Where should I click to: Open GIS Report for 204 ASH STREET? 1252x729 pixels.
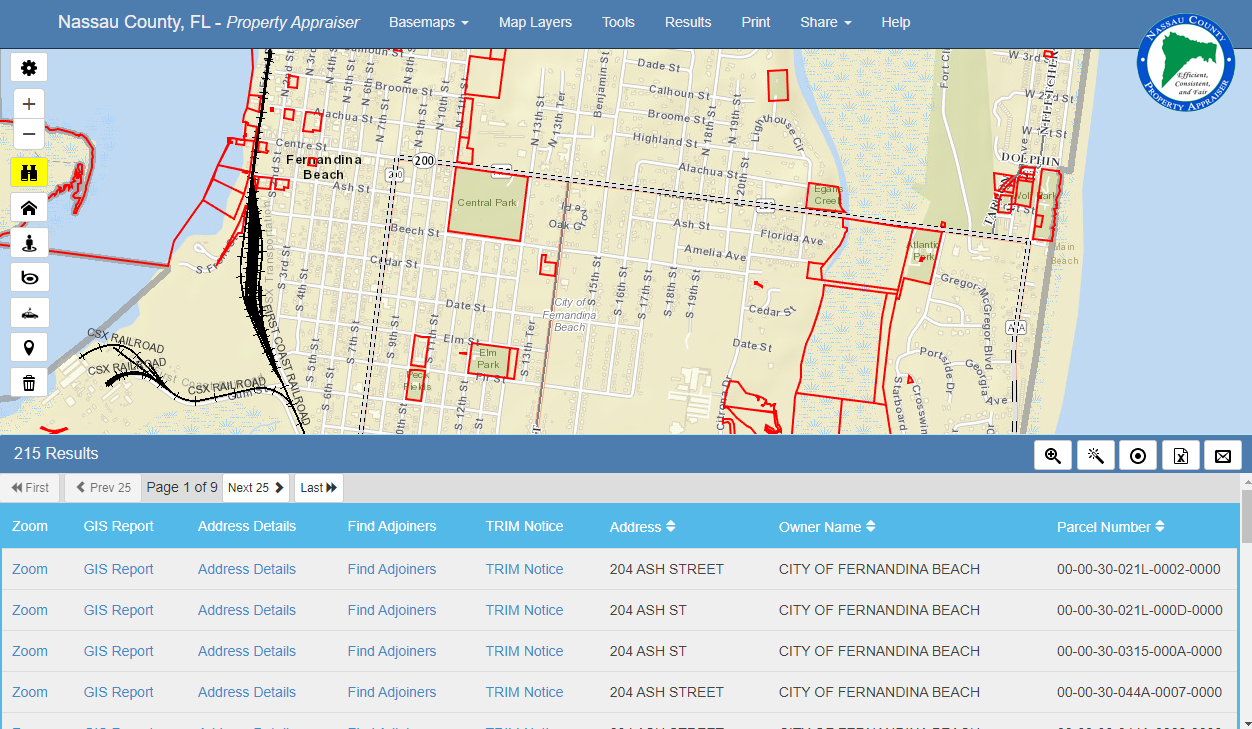point(118,569)
